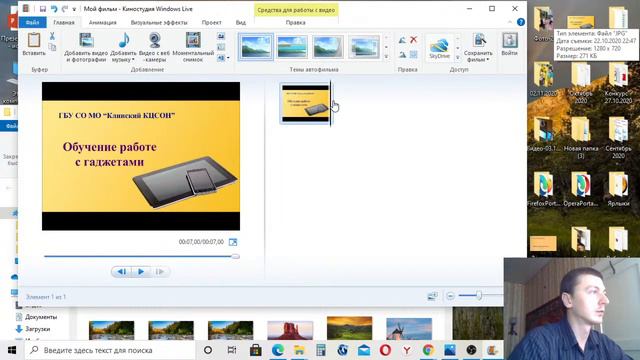Open Google Chrome from the taskbar
Screen dimensions: 640x360
pos(428,350)
